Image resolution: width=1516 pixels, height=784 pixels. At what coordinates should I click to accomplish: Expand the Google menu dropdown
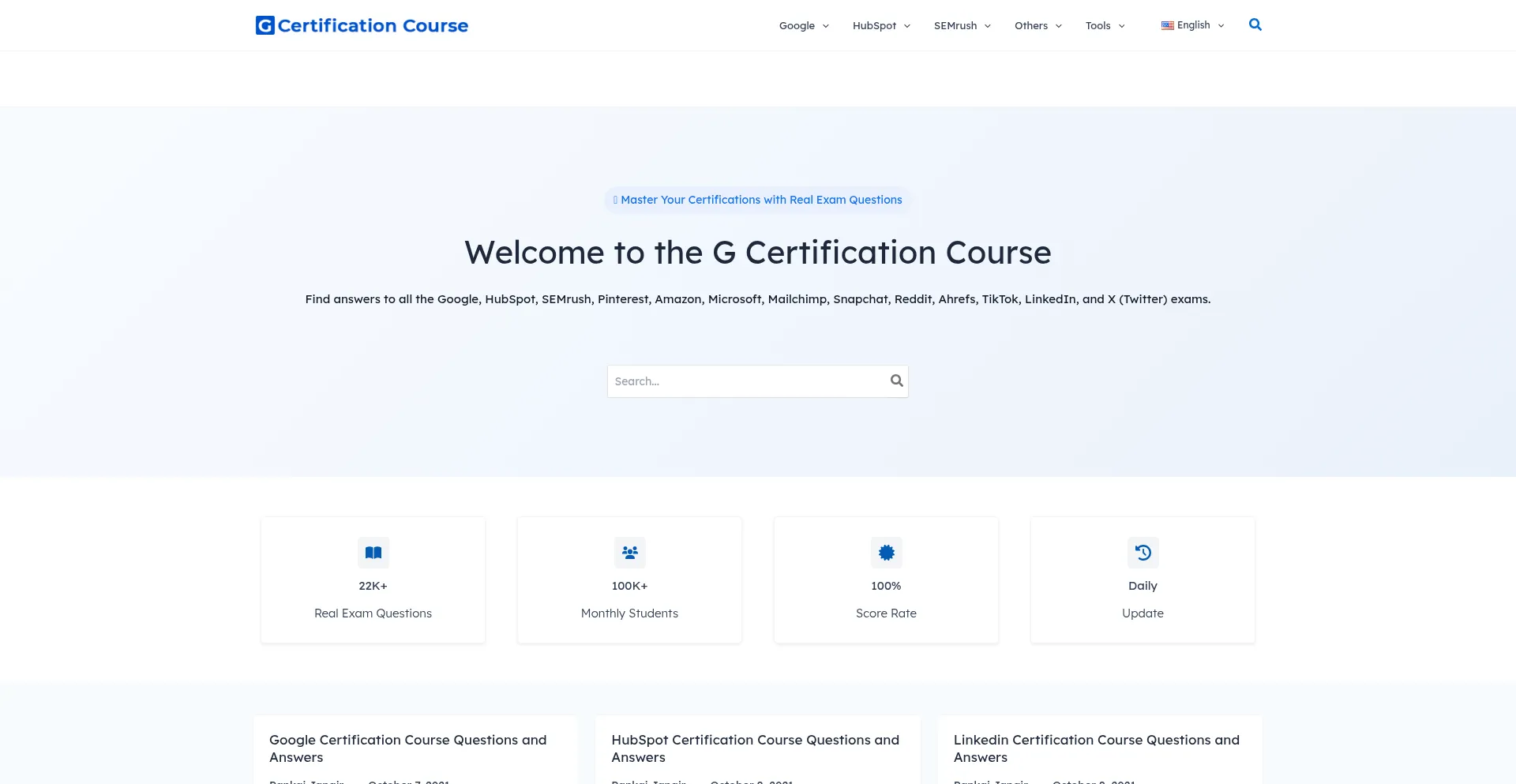pos(803,25)
